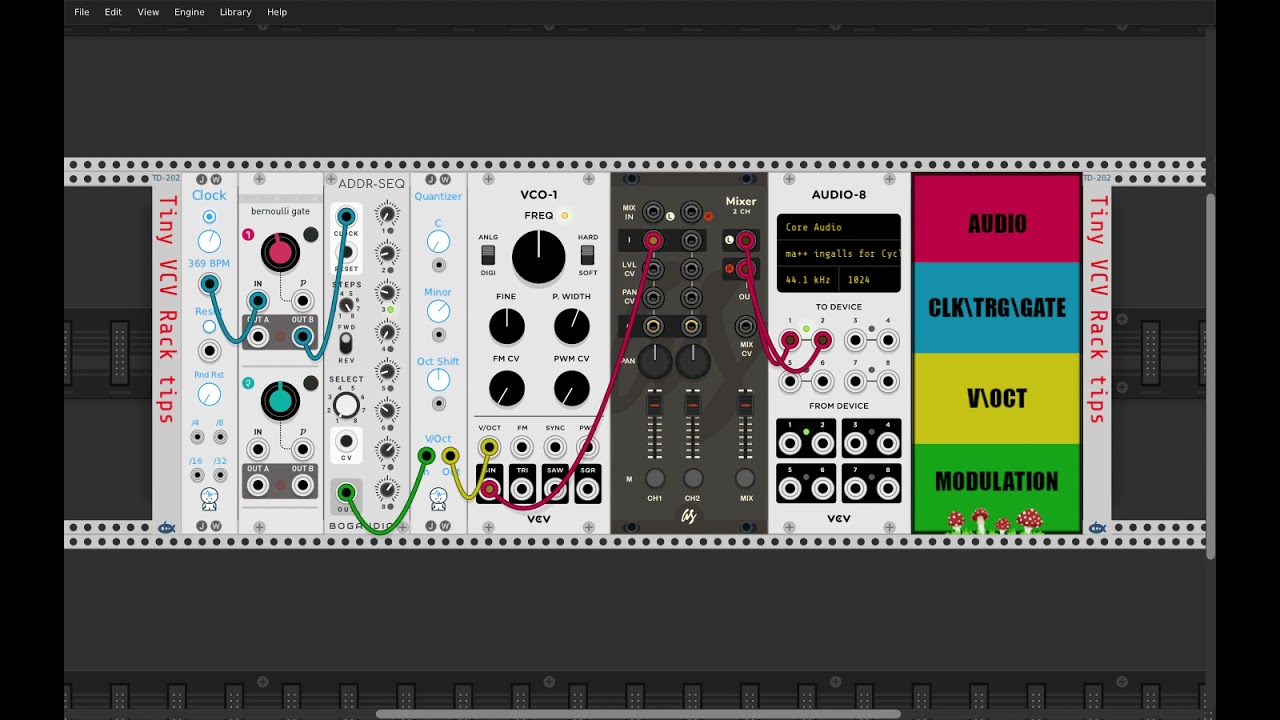Click AUDIO-8 TO DEVICE jack 3
This screenshot has width=1280, height=720.
tap(855, 341)
